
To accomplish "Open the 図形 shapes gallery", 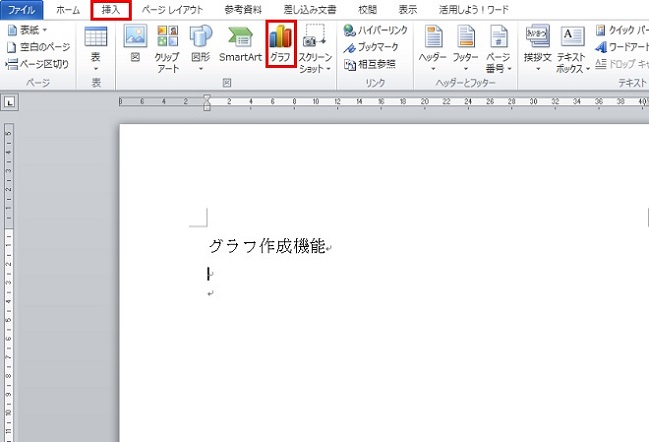I will 200,48.
